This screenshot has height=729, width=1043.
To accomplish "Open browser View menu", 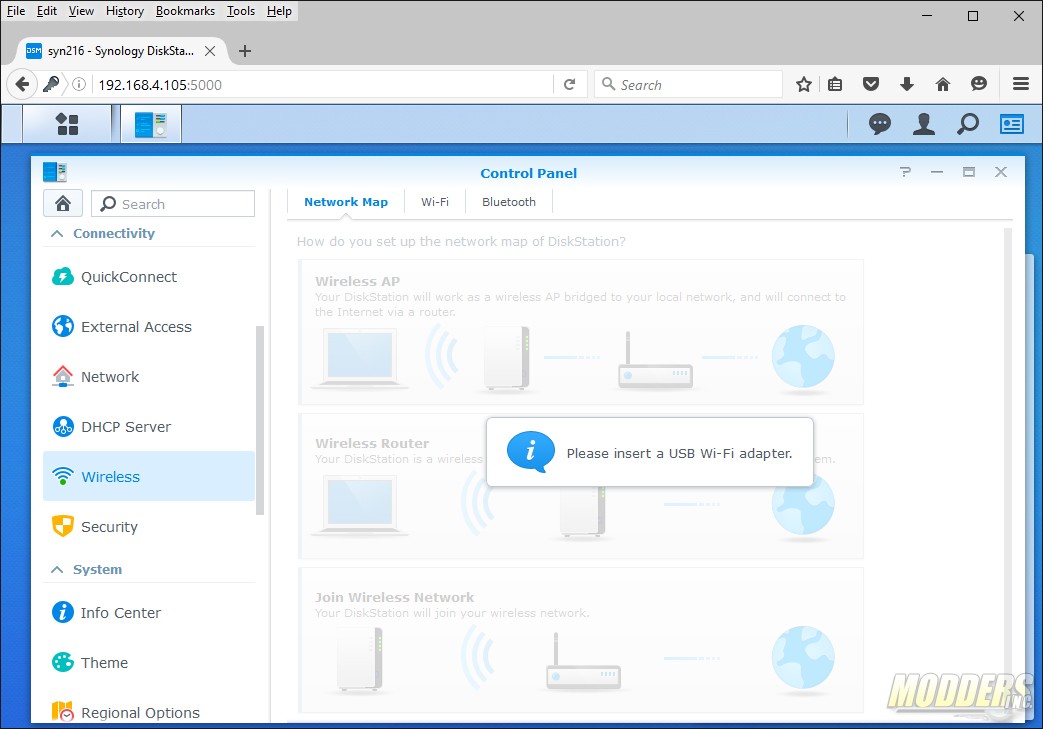I will pyautogui.click(x=81, y=11).
